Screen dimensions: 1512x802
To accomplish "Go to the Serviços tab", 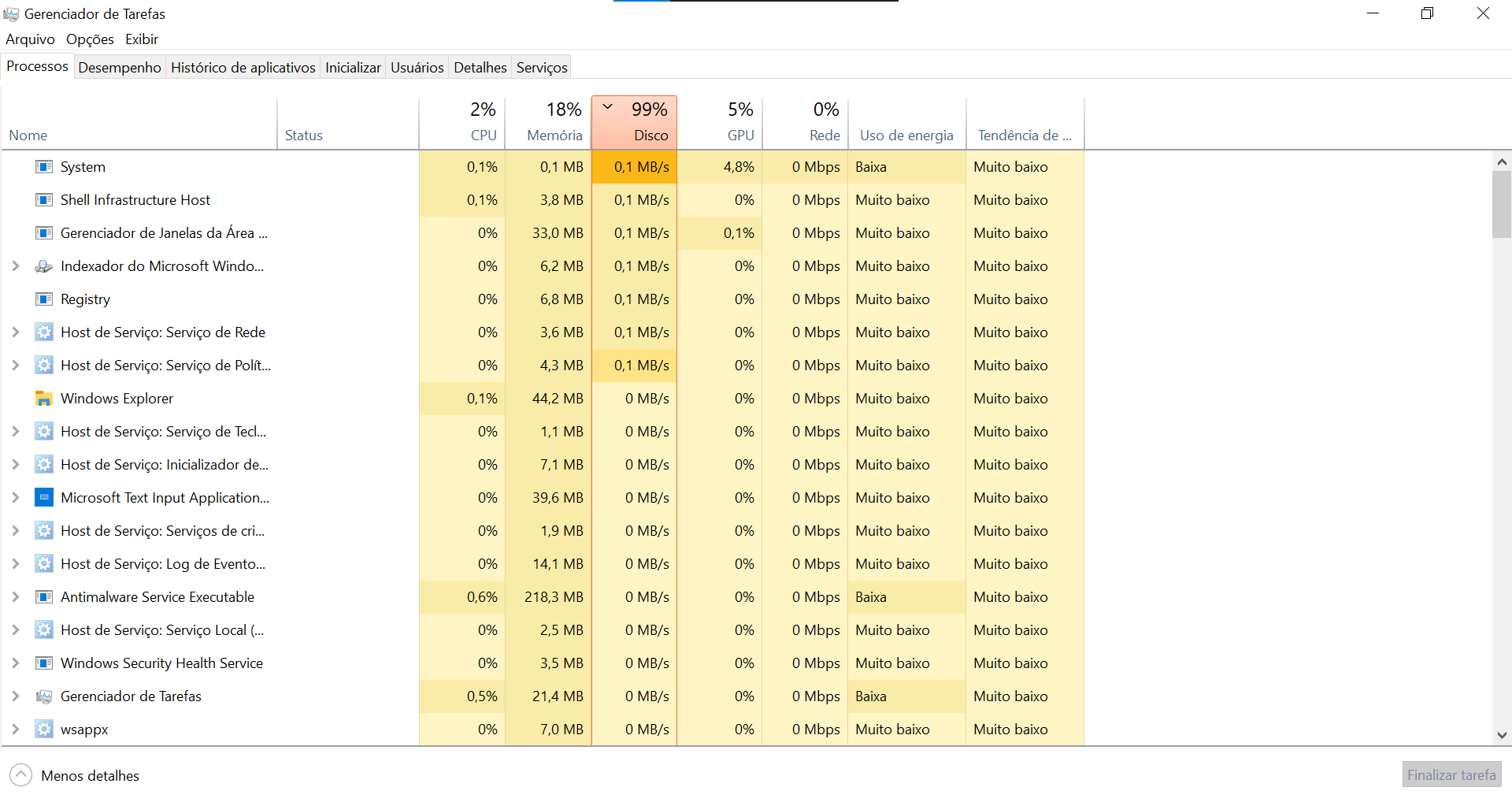I will click(542, 68).
